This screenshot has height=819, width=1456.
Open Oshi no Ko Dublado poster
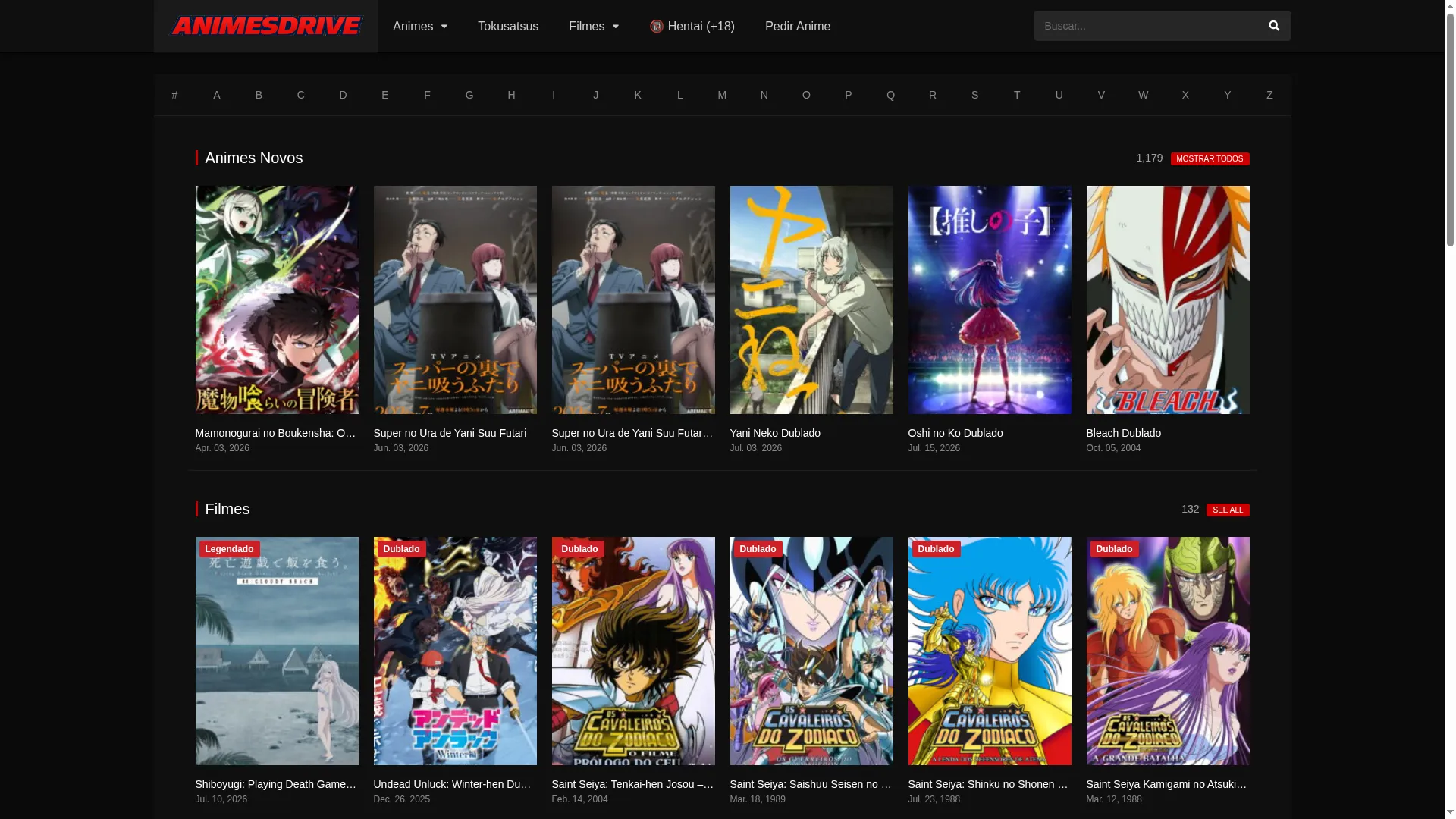[990, 300]
